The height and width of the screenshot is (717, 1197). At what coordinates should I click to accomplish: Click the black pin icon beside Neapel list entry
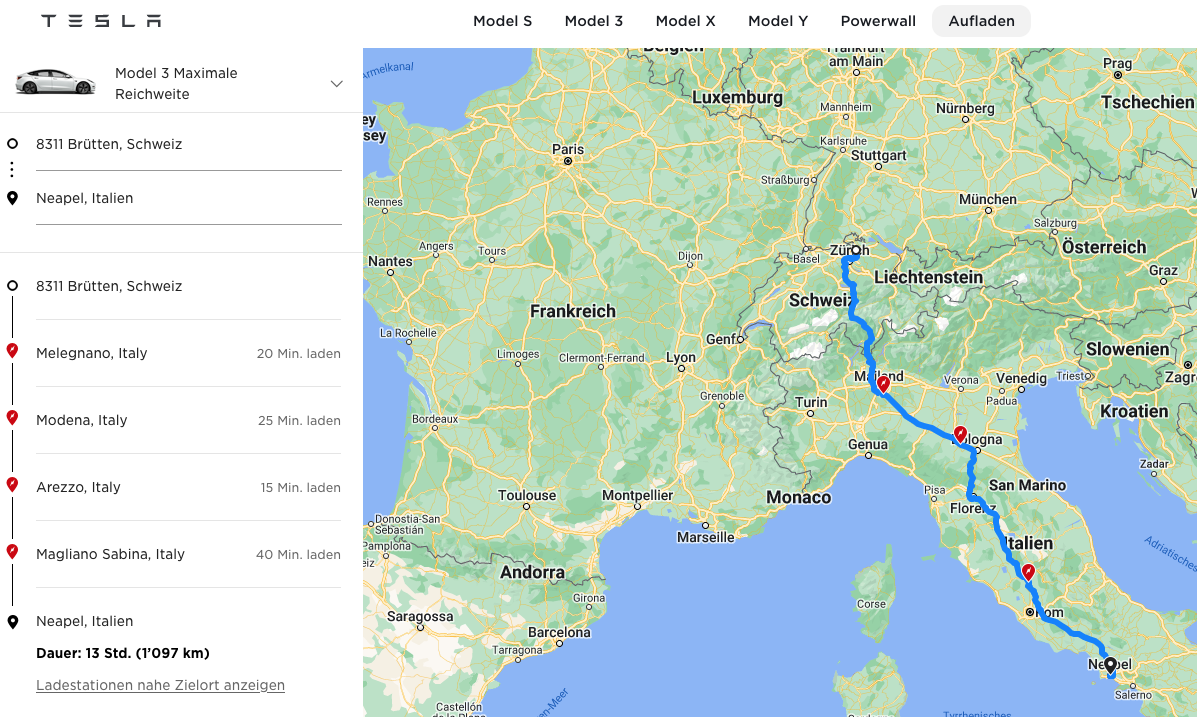click(x=12, y=622)
